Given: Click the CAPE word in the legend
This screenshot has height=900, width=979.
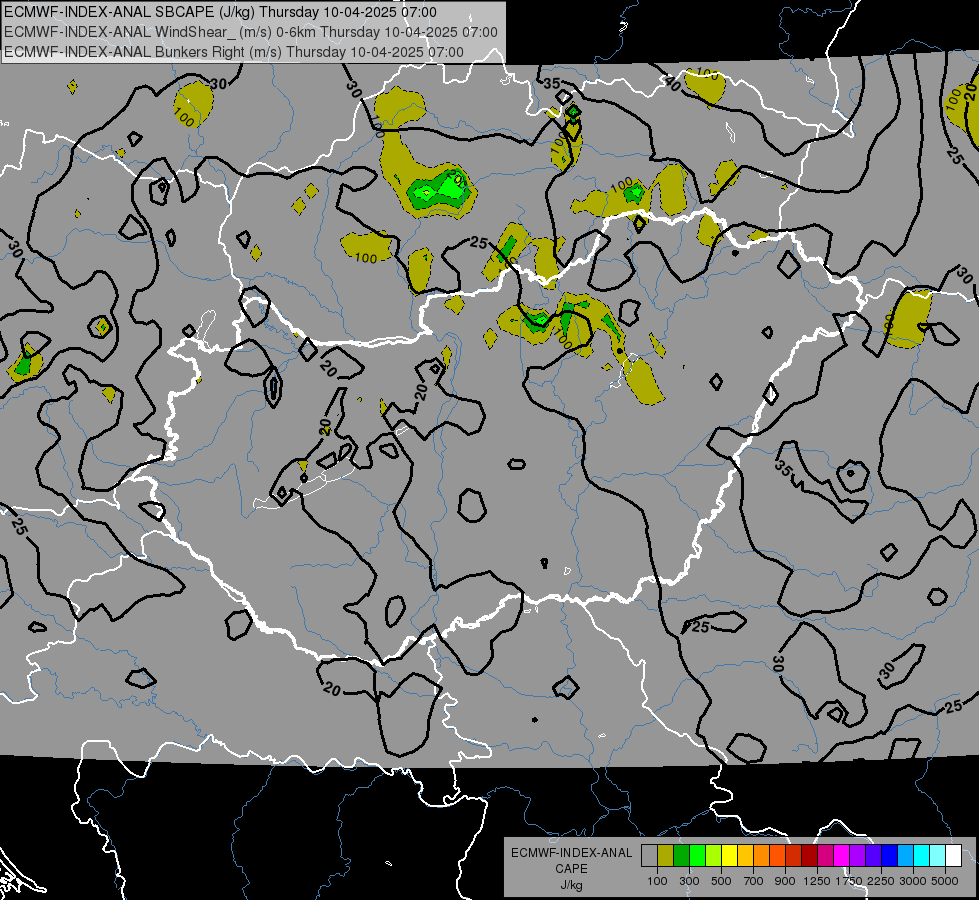Looking at the screenshot, I should tap(571, 869).
